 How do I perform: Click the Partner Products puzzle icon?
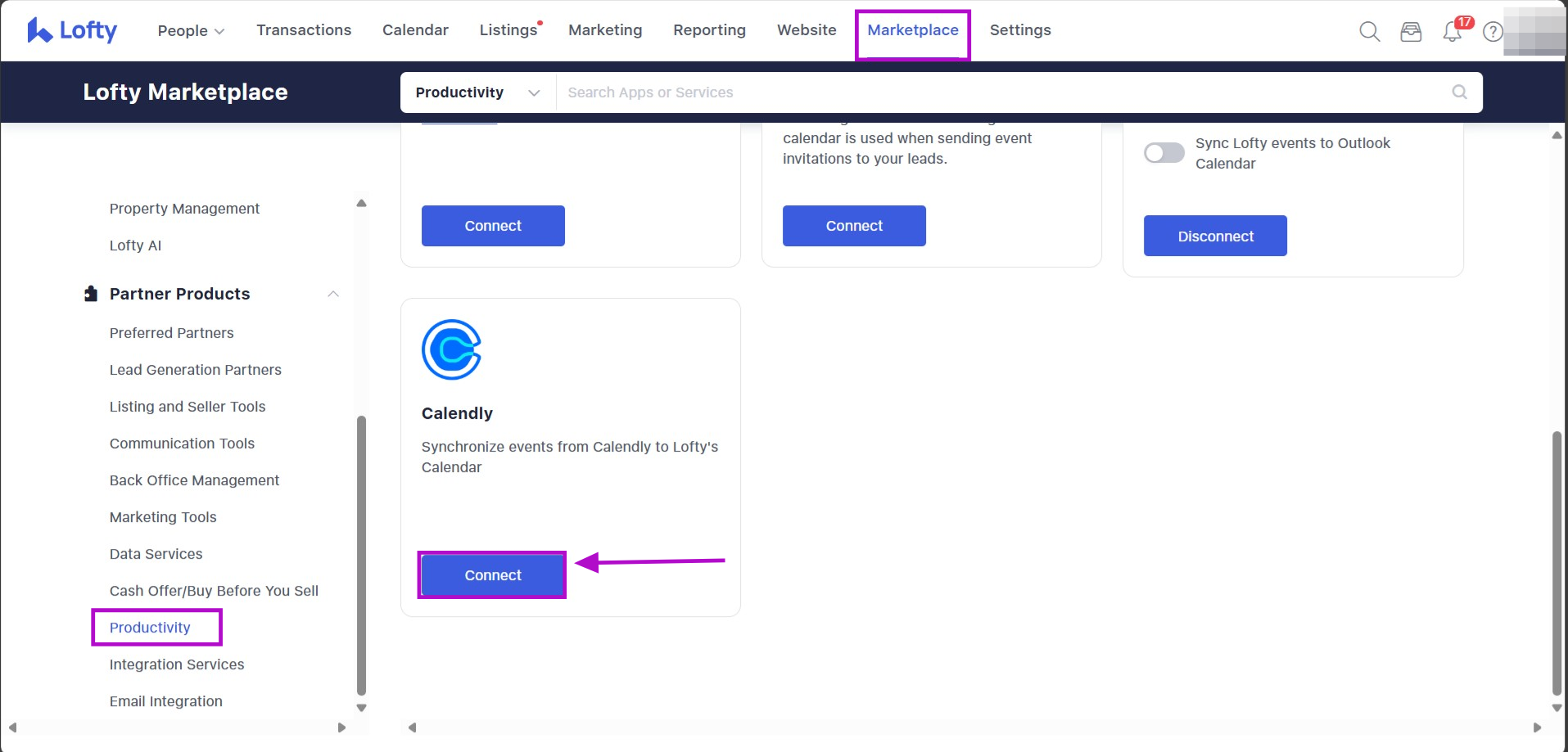pos(91,294)
